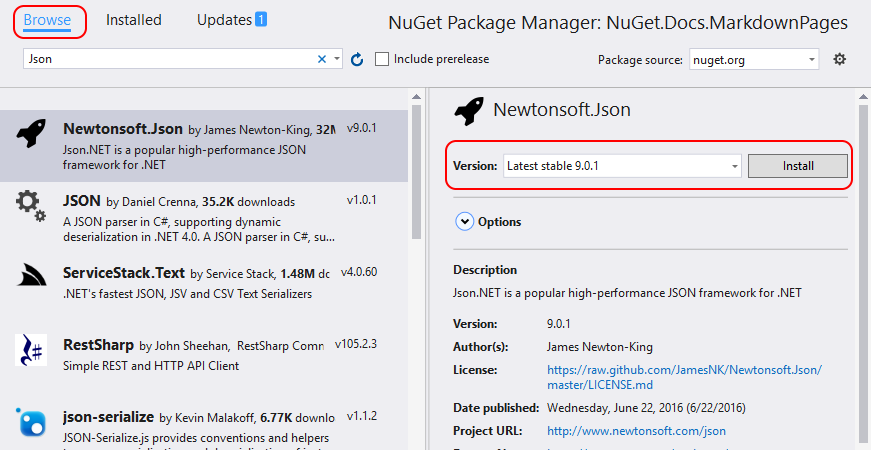This screenshot has width=871, height=451.
Task: Click the package list scrollbar thumb
Action: [417, 172]
